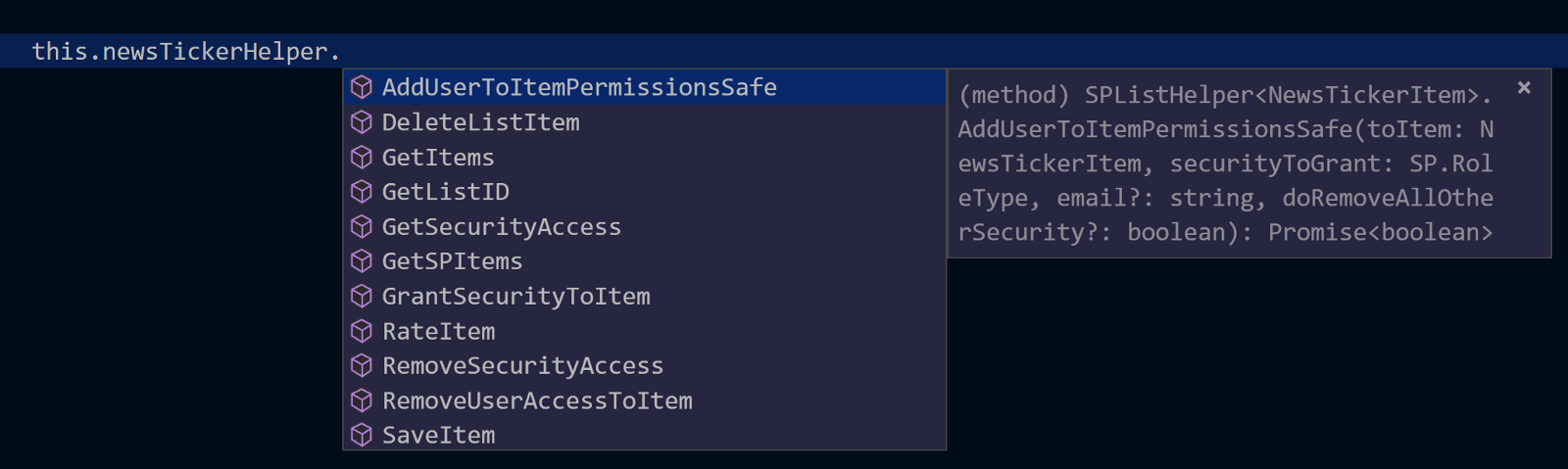This screenshot has width=1568, height=469.
Task: Click the method icon beside AddUserToItemPermissionsSafe
Action: pos(362,87)
